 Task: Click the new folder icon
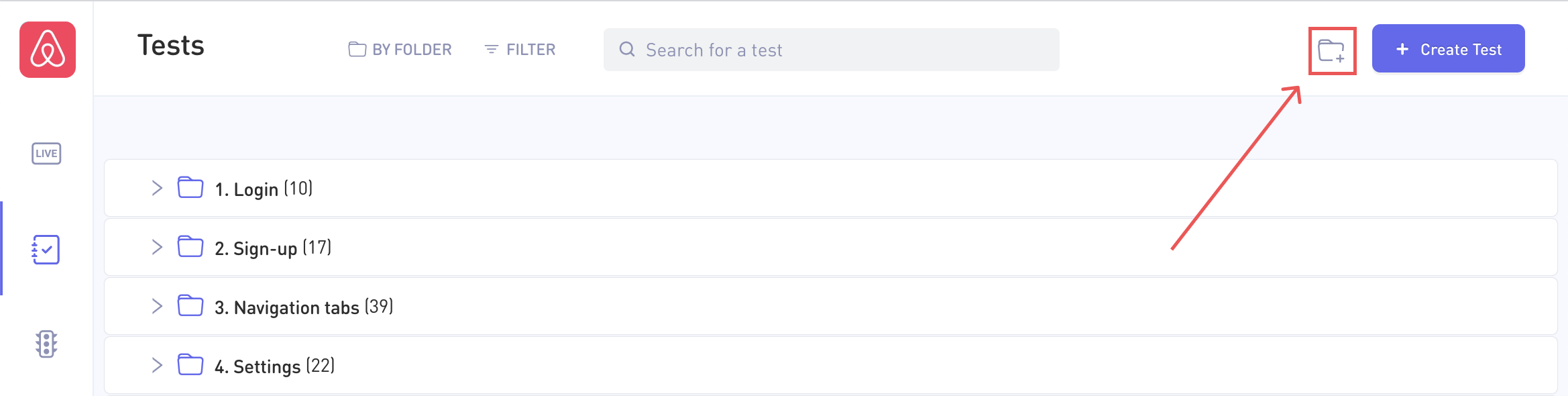tap(1332, 51)
